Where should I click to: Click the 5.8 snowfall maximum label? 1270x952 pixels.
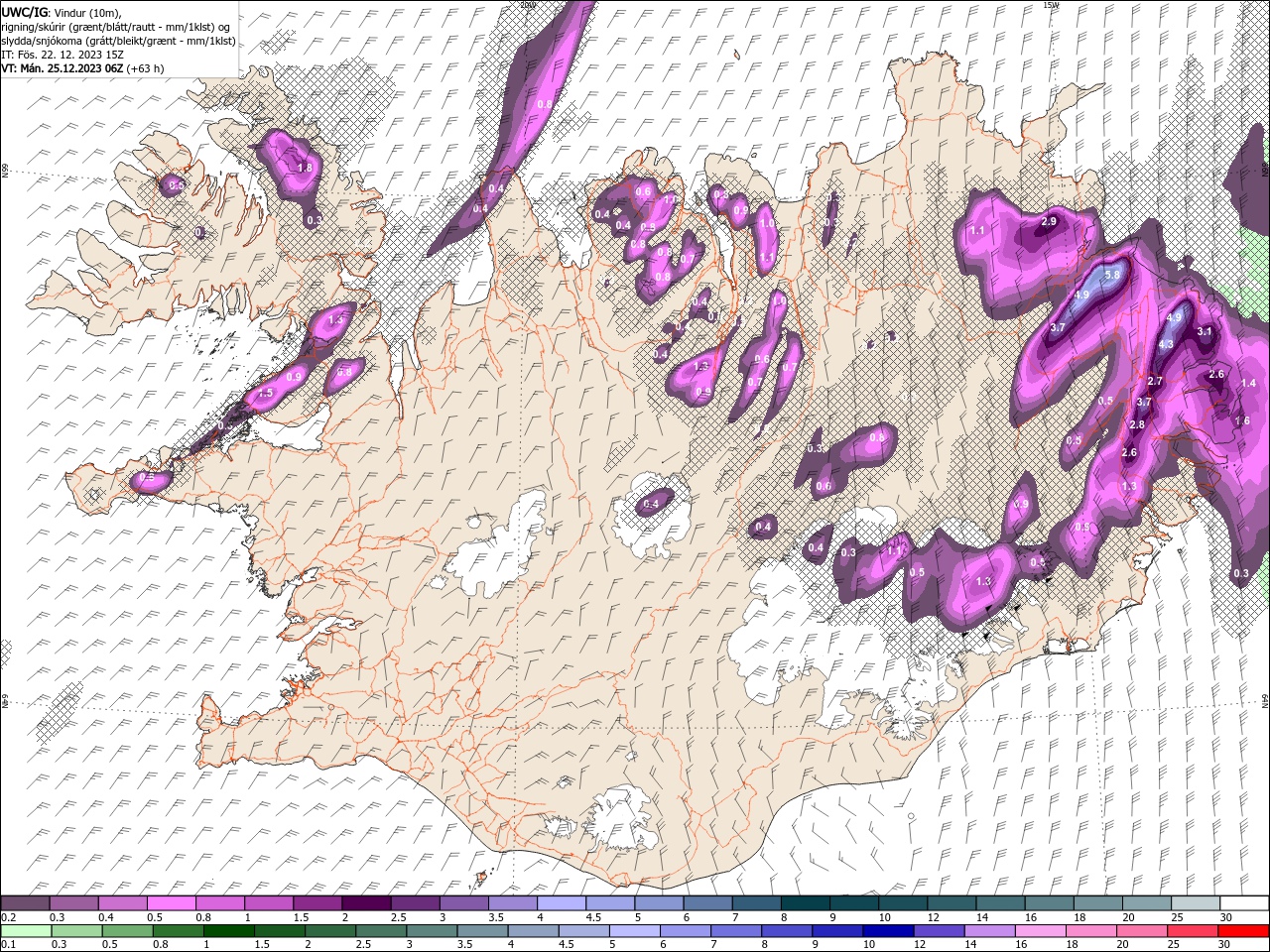tap(1112, 275)
